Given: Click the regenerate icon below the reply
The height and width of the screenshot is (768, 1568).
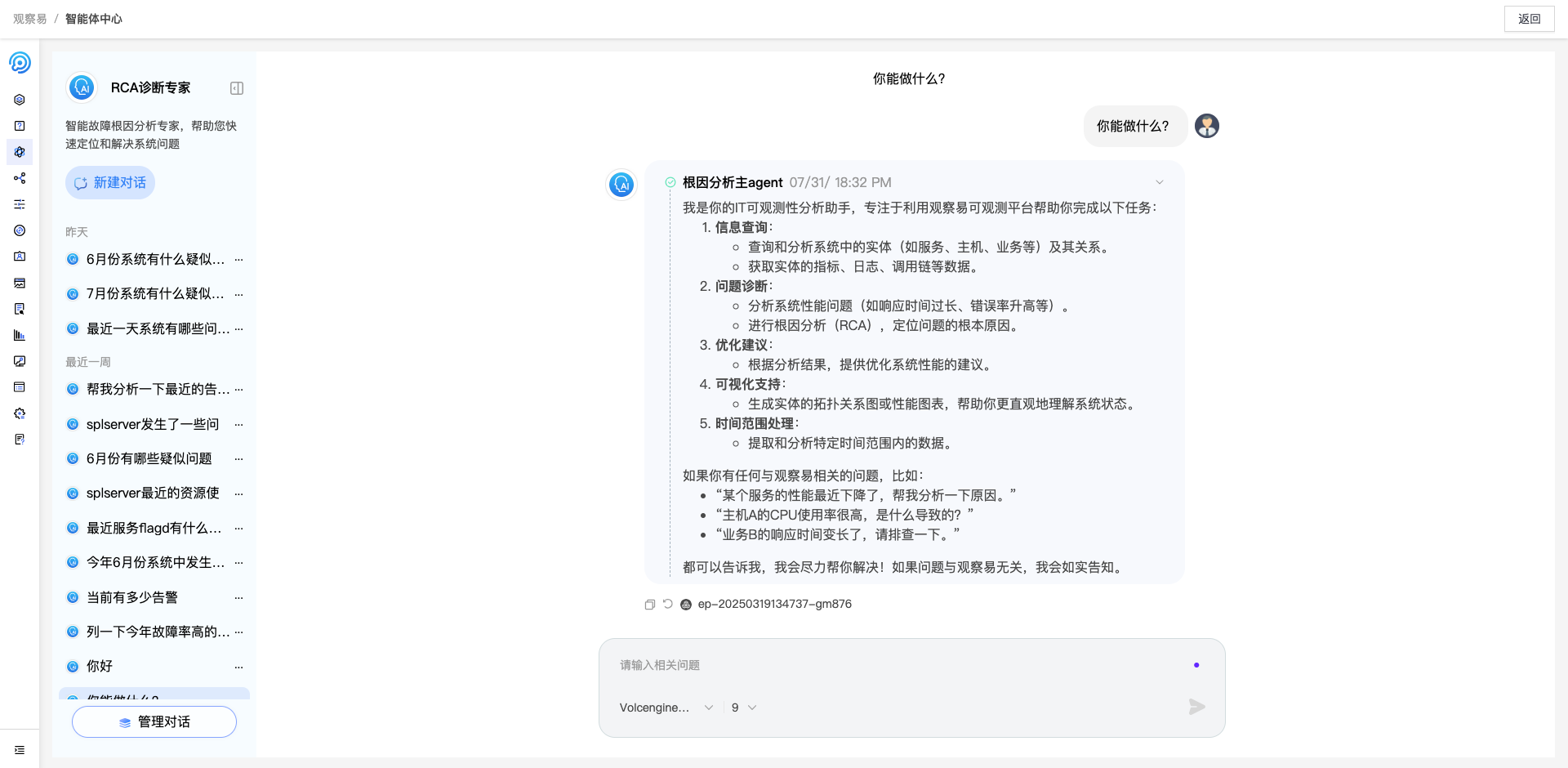Looking at the screenshot, I should (x=667, y=604).
